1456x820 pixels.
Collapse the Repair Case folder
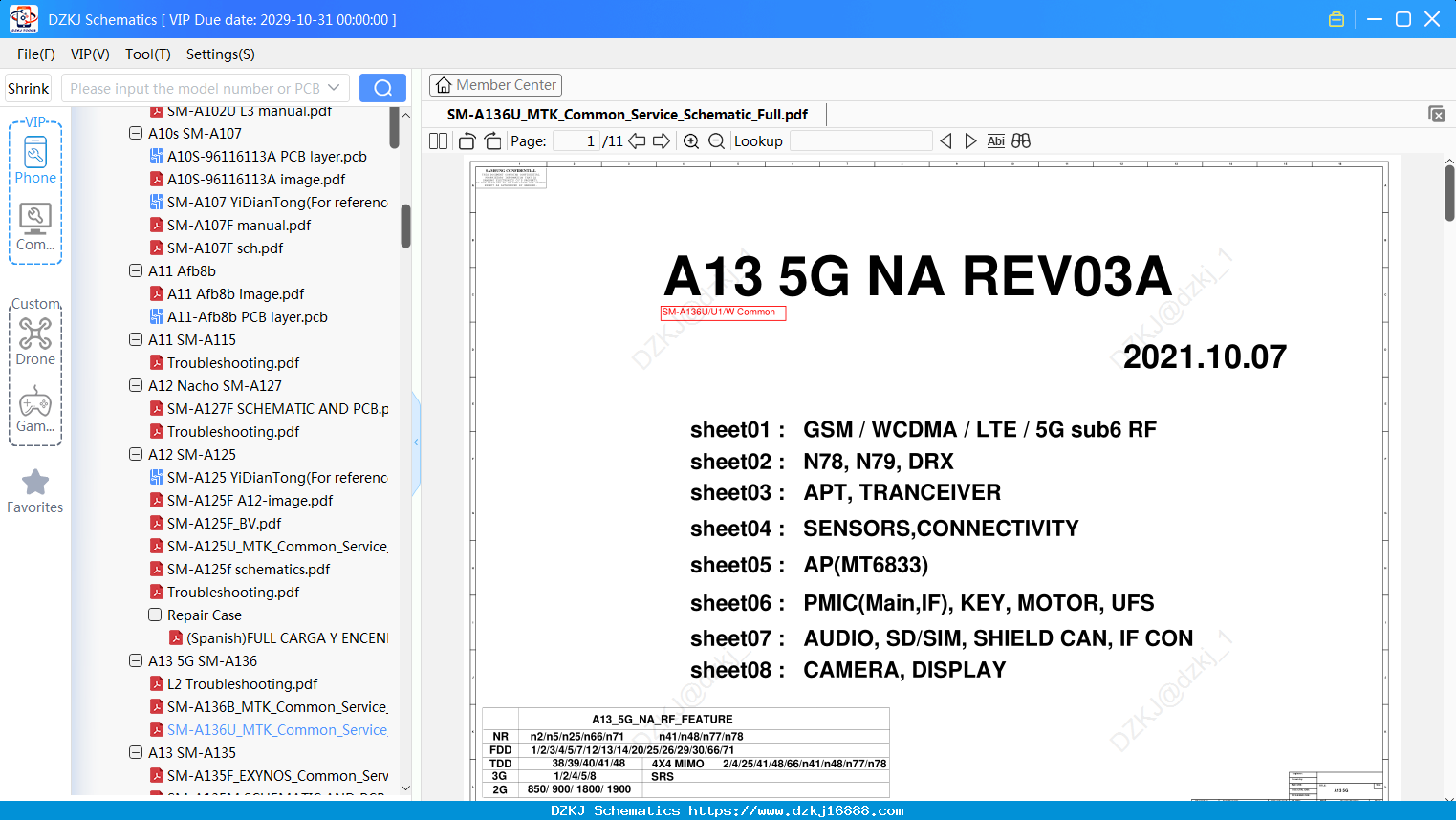coord(155,615)
